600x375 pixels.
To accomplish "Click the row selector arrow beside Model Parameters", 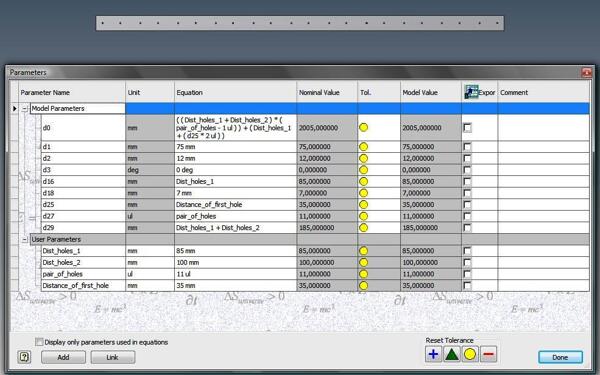I will coord(15,109).
